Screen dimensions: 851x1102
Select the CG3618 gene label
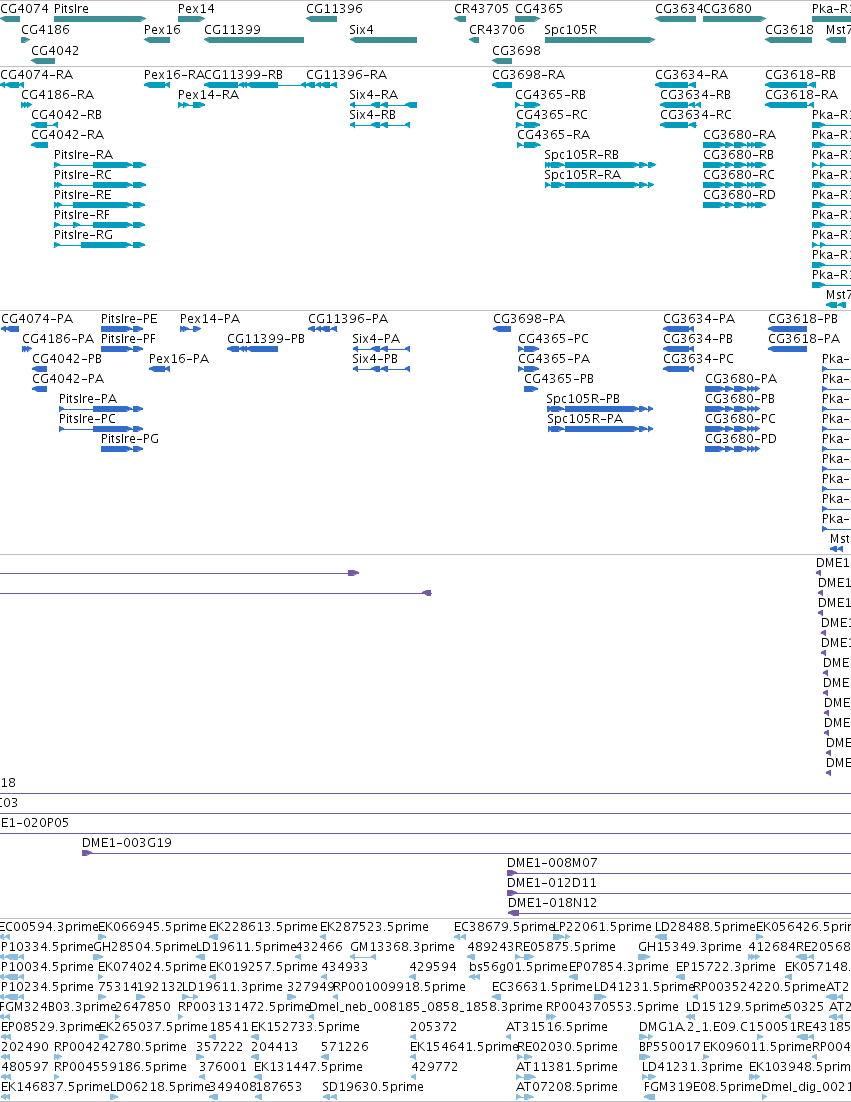[x=788, y=30]
